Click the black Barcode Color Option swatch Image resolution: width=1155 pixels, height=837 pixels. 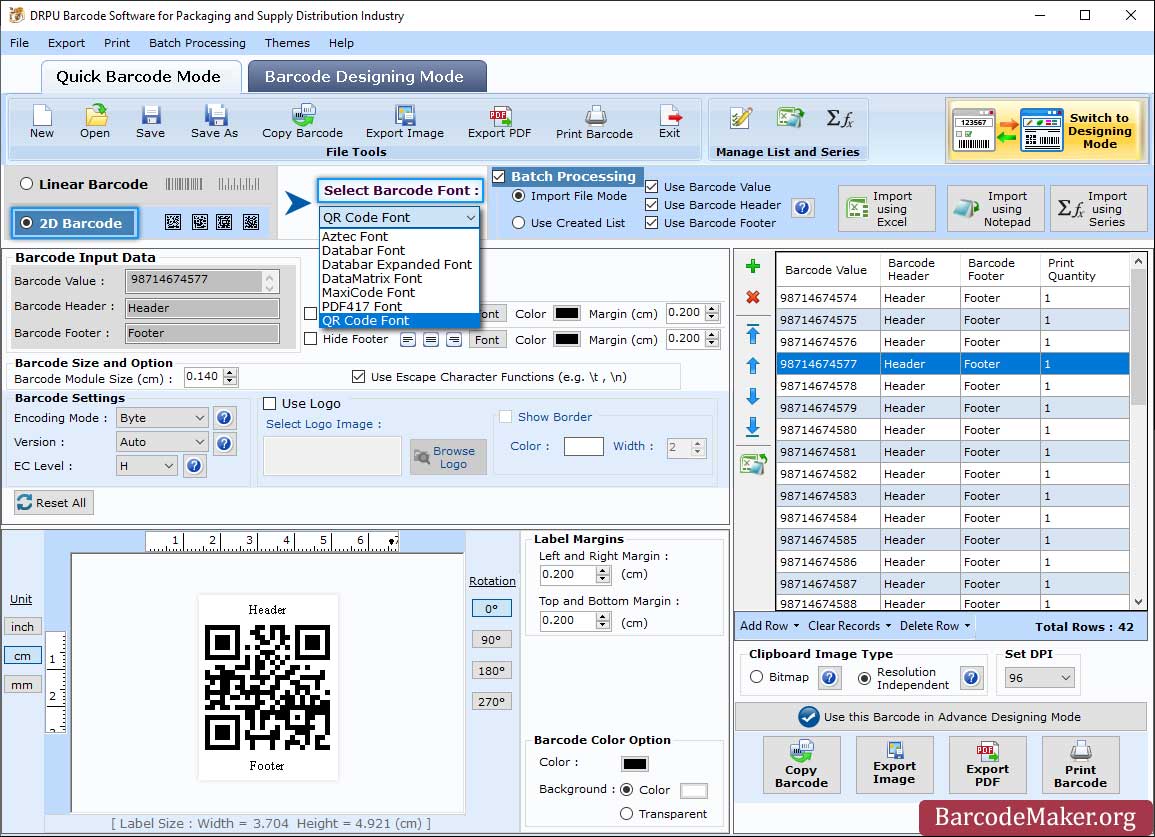point(635,764)
